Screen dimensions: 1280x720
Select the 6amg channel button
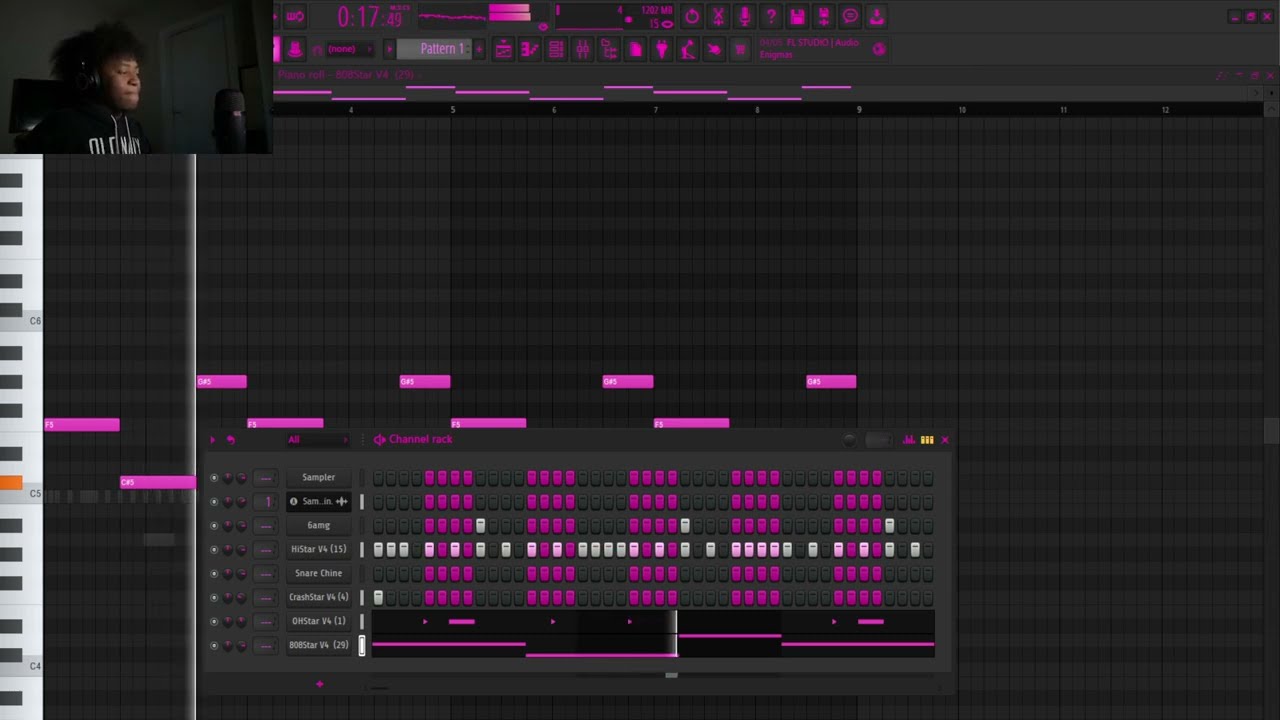319,526
